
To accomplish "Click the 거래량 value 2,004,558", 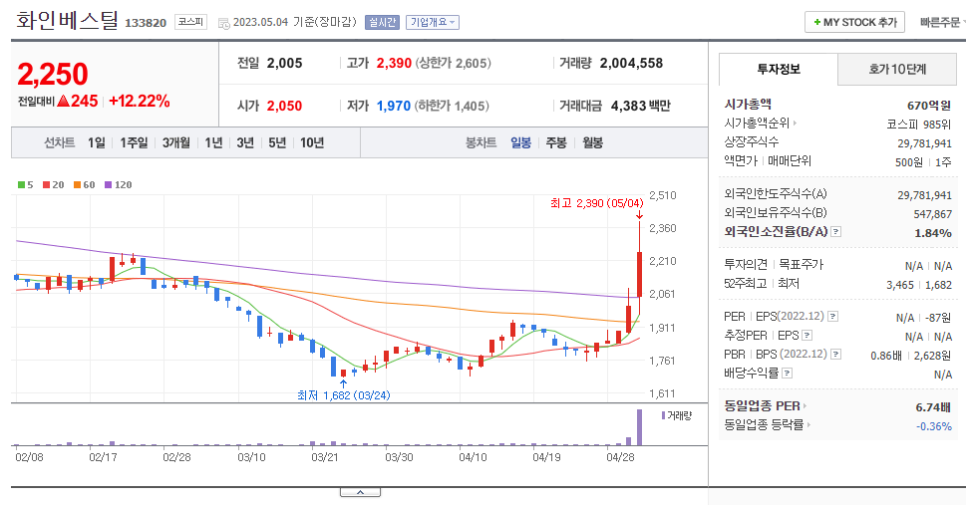I will 631,63.
